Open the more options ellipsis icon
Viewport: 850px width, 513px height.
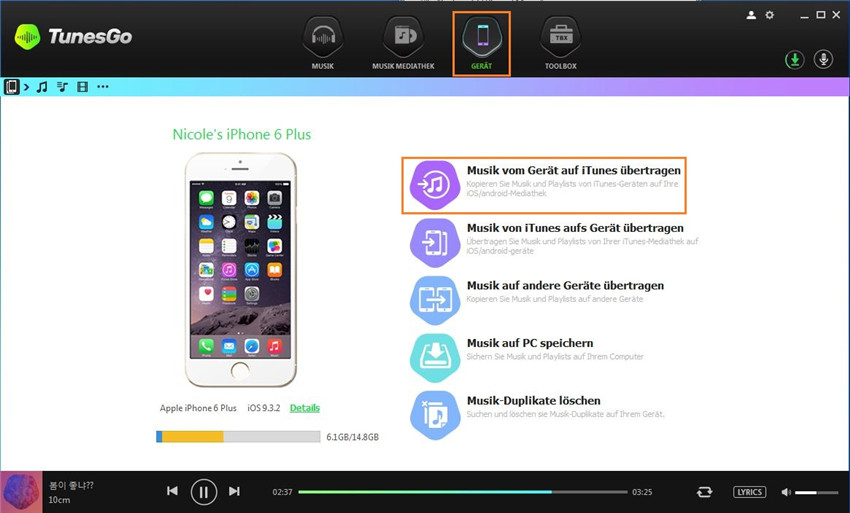102,87
